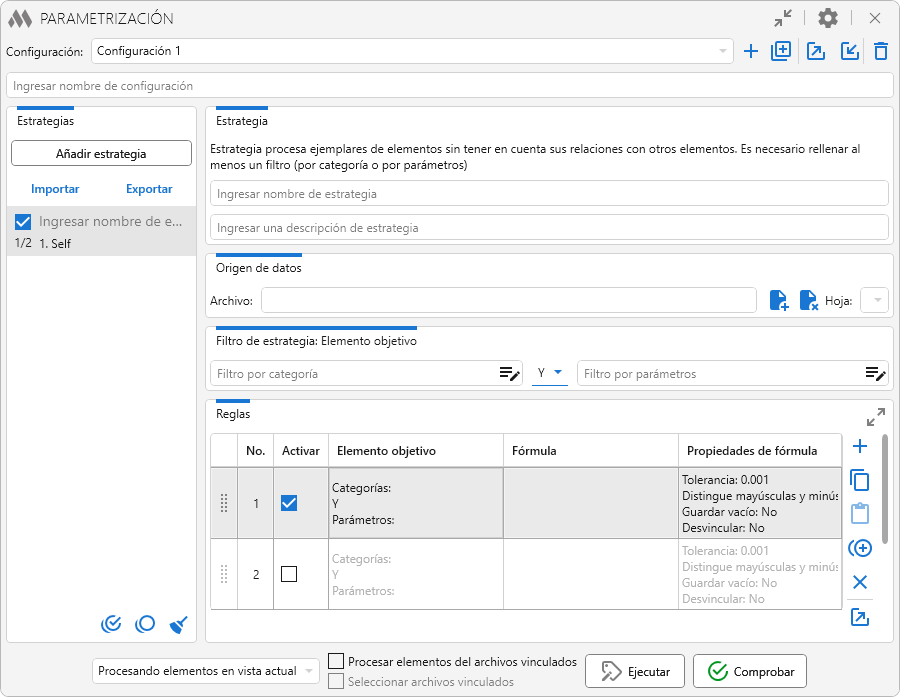Remove data source file icon

click(x=808, y=300)
